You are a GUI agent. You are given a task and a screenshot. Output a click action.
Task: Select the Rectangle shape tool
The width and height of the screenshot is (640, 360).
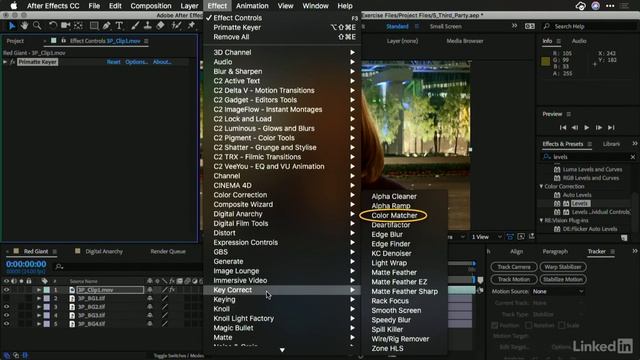coord(94,26)
